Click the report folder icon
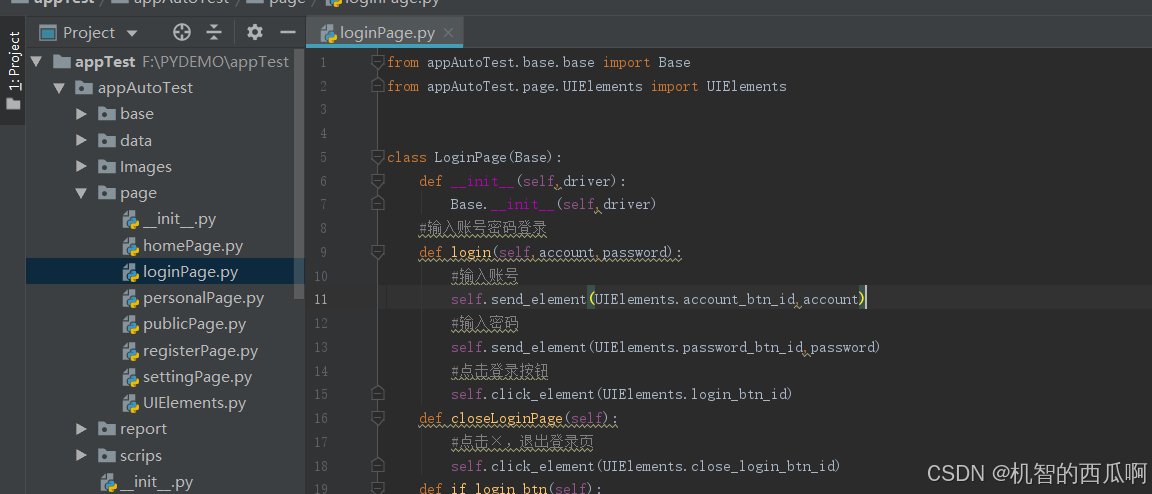The image size is (1152, 494). (x=107, y=429)
